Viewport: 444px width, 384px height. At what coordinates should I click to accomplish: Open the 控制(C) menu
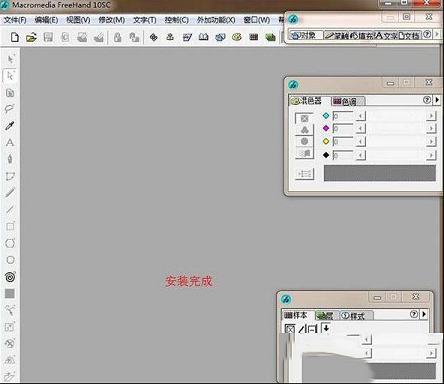[176, 20]
